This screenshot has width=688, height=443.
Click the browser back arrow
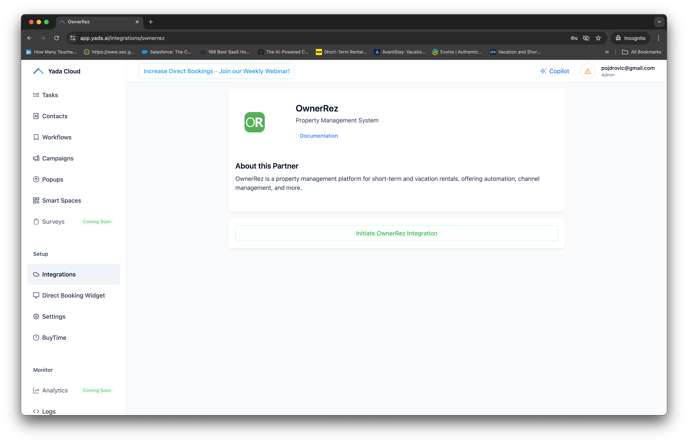point(29,38)
